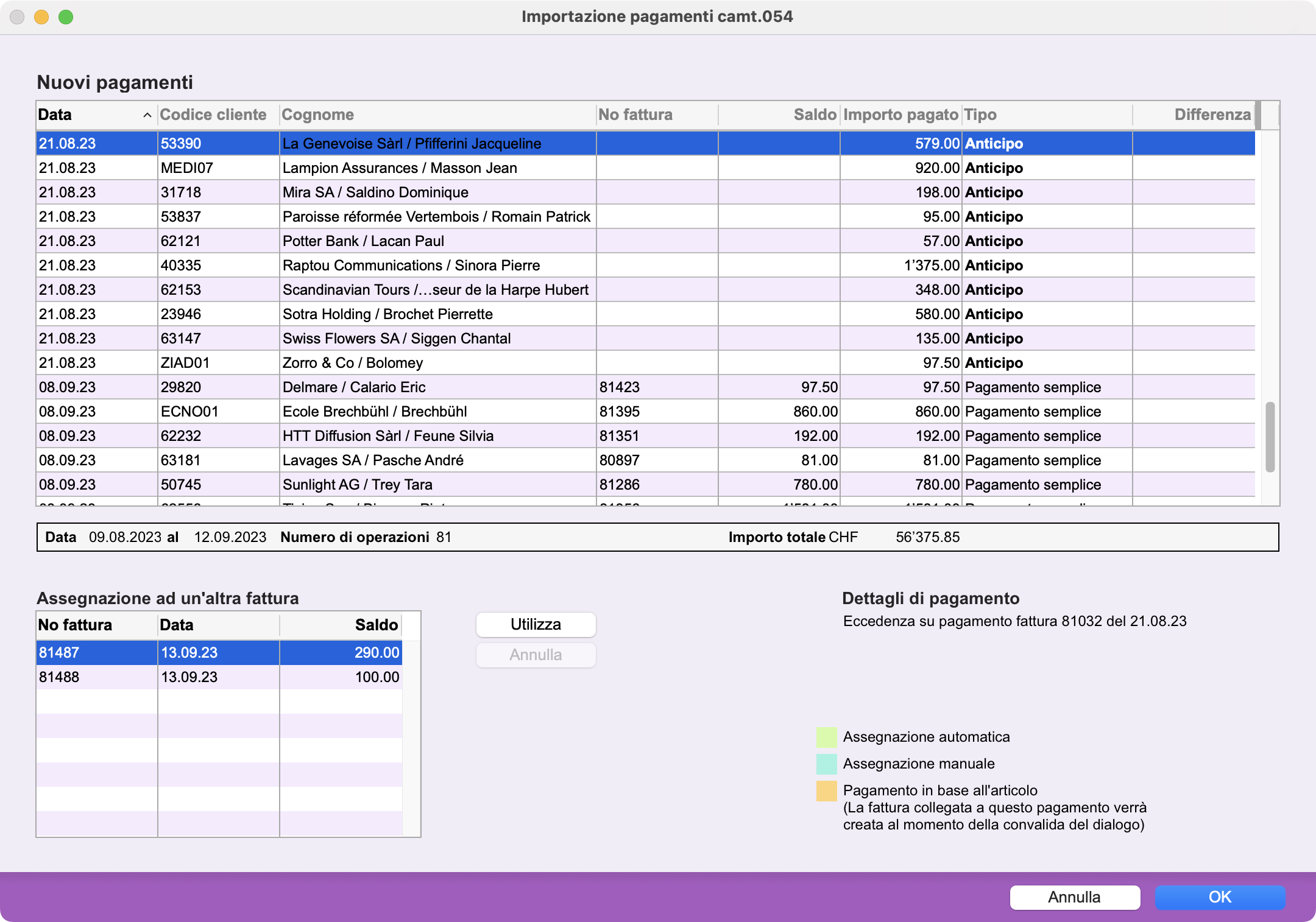This screenshot has width=1316, height=922.
Task: Zoom window with the green button
Action: click(66, 17)
